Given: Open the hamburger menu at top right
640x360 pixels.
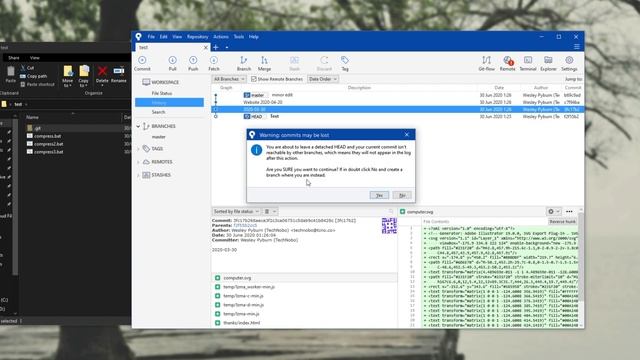Looking at the screenshot, I should (x=577, y=47).
